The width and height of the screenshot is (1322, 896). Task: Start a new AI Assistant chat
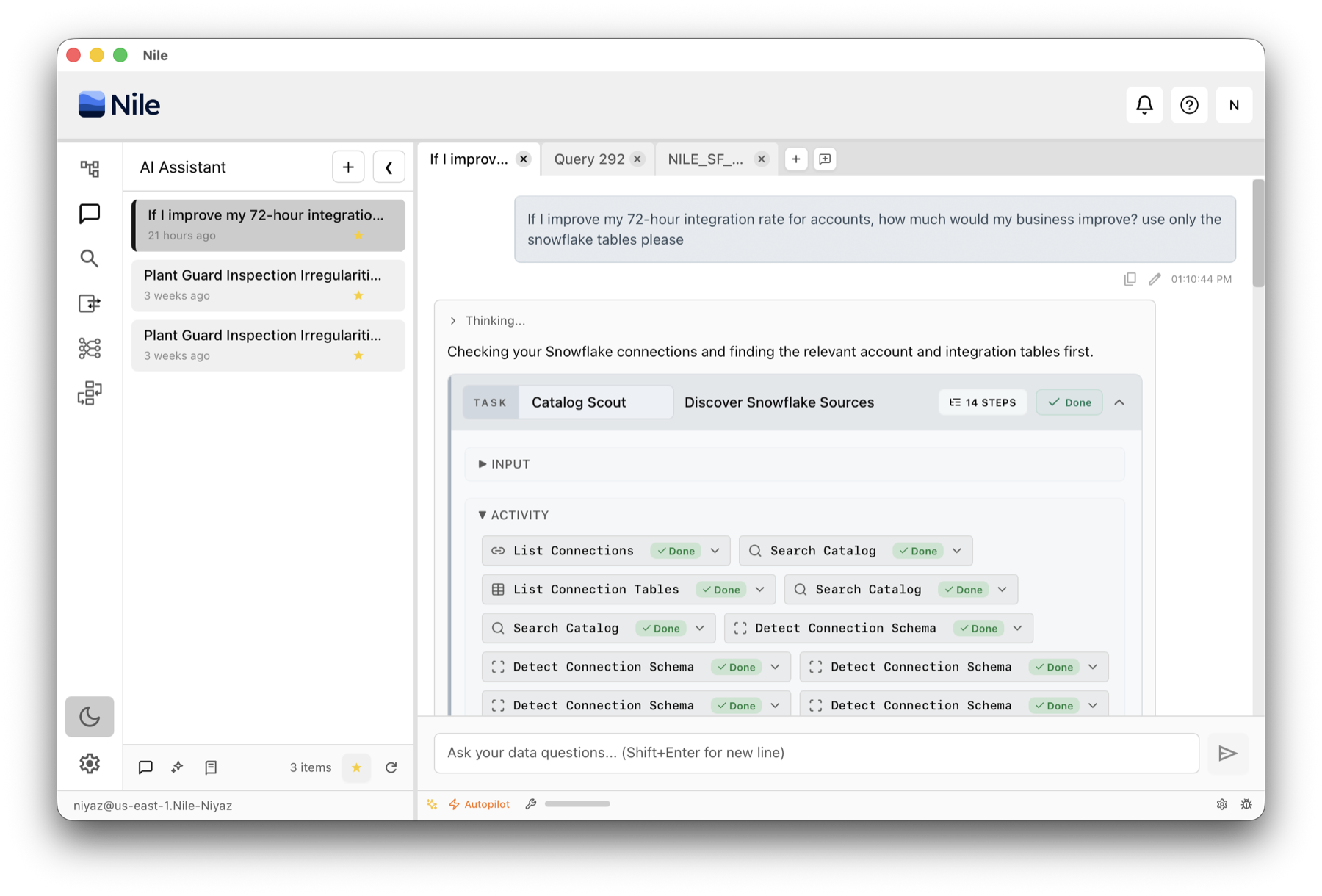(348, 167)
